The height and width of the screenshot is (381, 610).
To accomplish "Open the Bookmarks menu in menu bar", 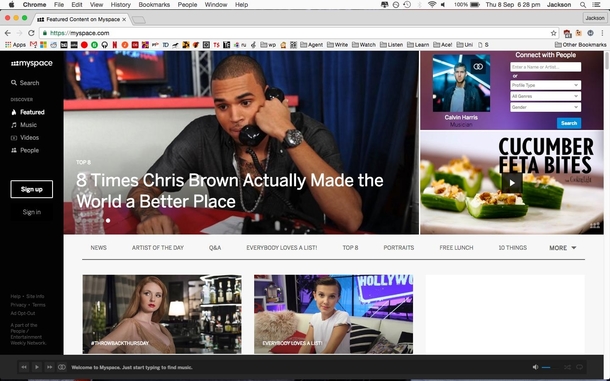I will [x=154, y=5].
